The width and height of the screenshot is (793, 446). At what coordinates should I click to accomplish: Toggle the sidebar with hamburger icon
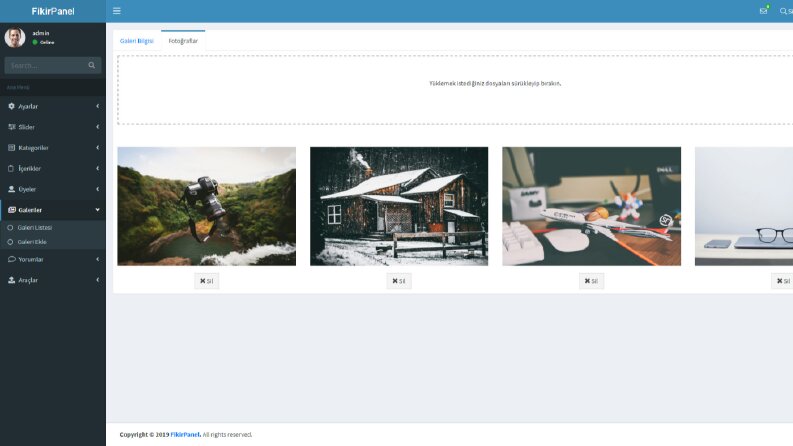tap(117, 11)
